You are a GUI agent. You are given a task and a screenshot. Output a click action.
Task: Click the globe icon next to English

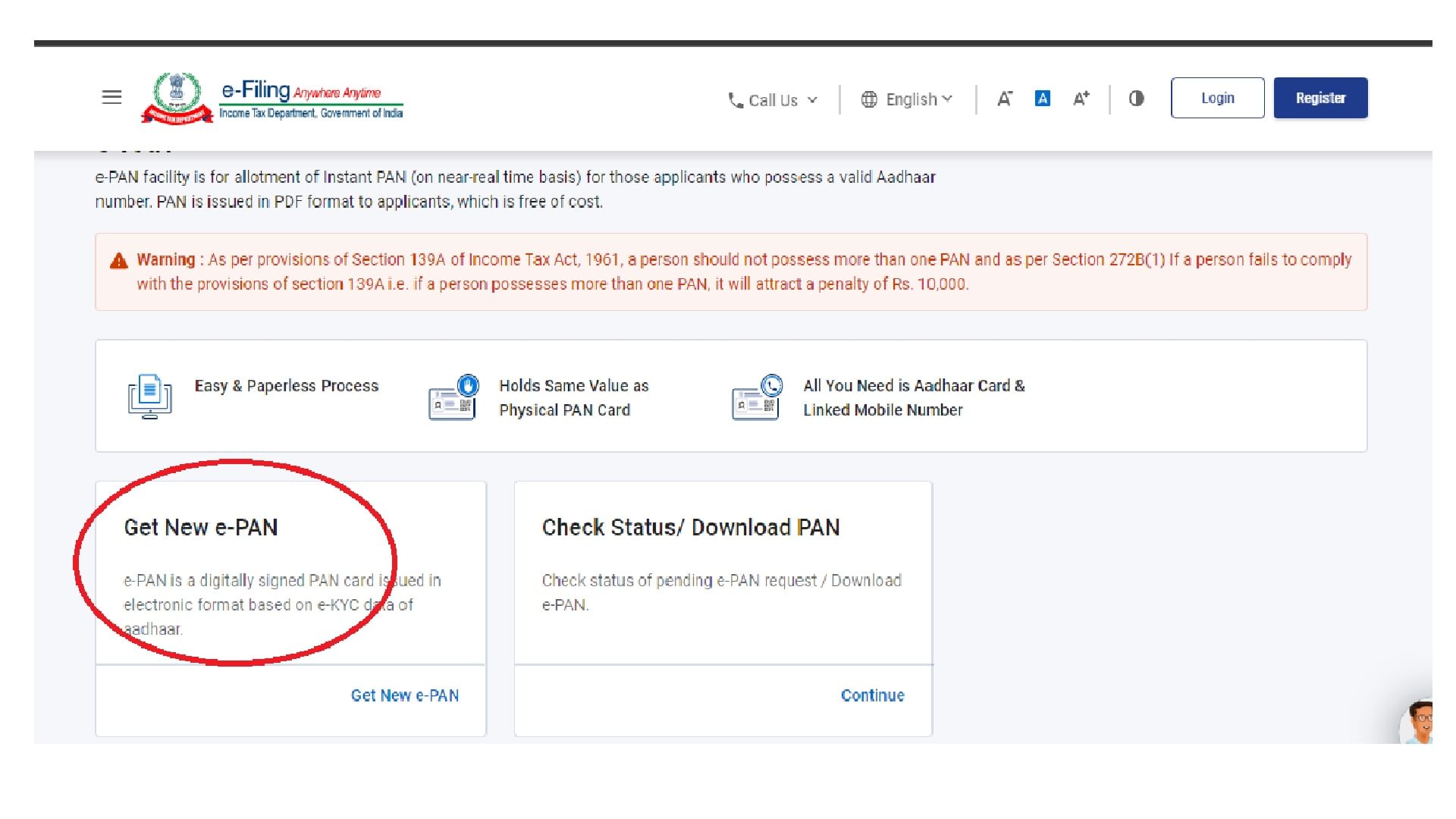point(870,99)
